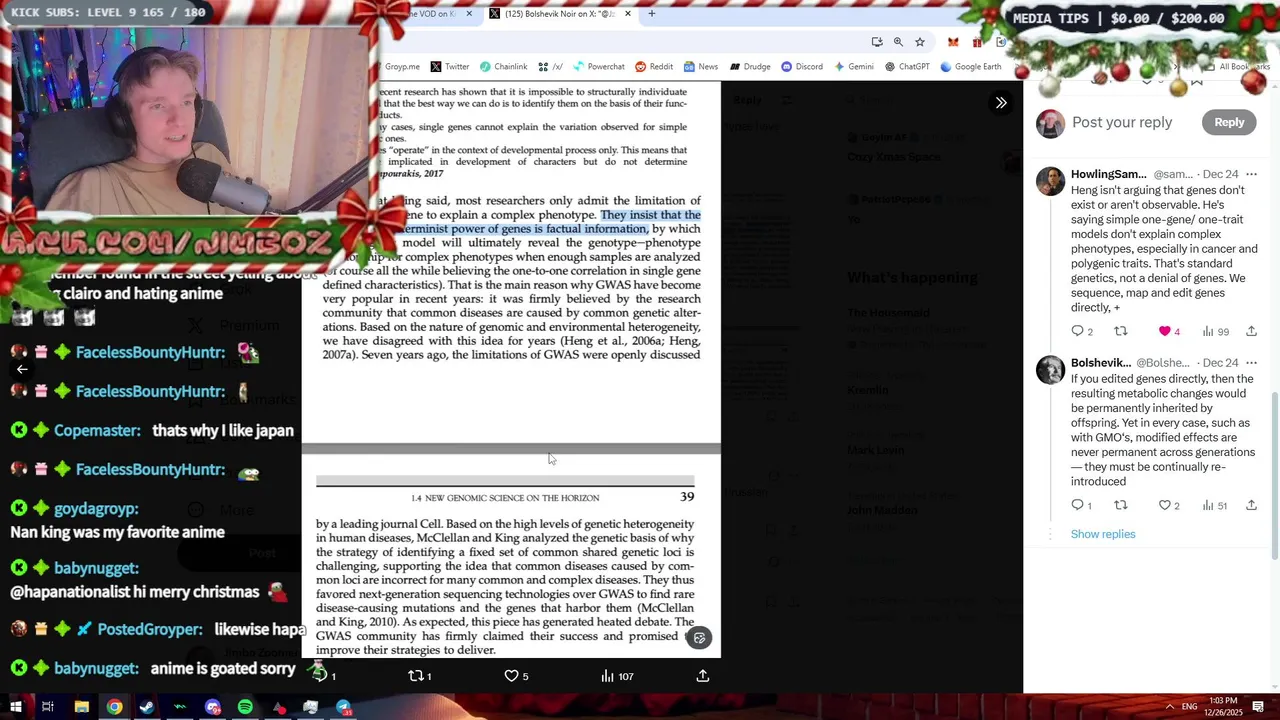
Task: Open Spotify from taskbar
Action: pos(245,707)
